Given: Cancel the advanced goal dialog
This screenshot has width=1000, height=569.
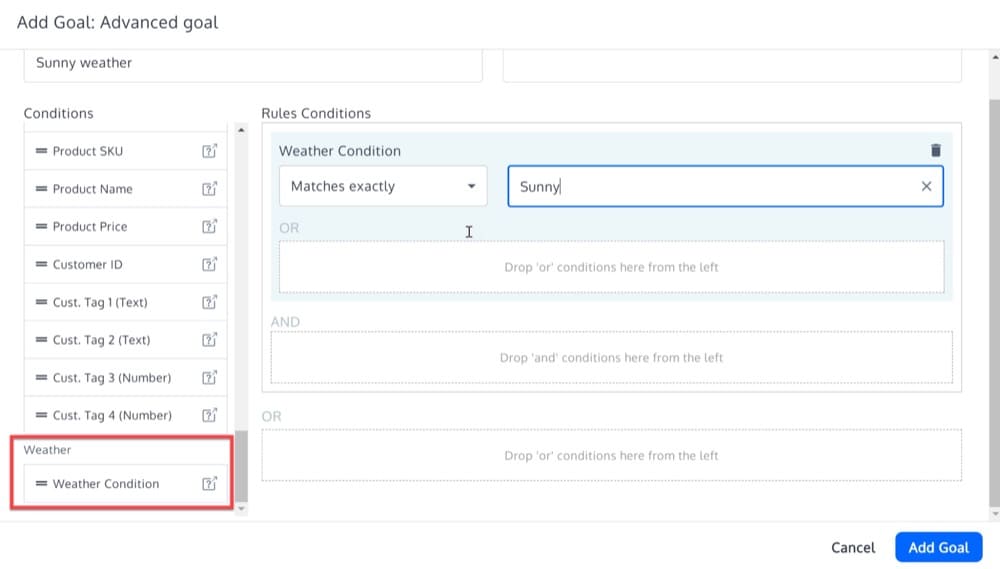Looking at the screenshot, I should point(853,547).
